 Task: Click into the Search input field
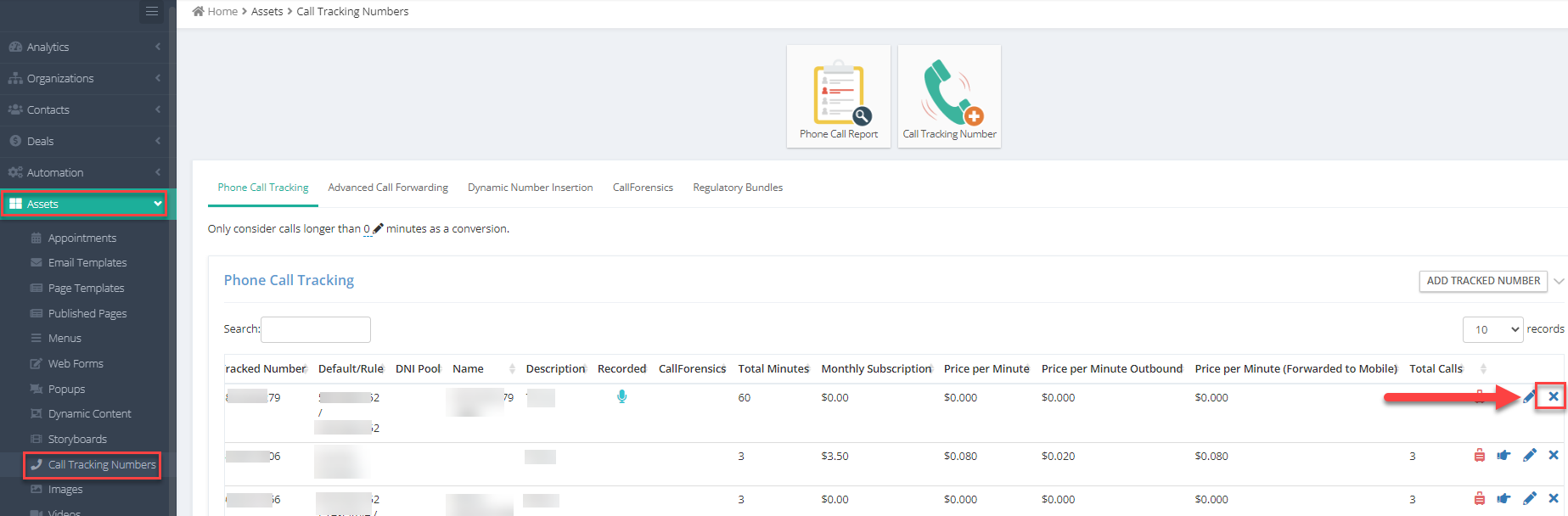pyautogui.click(x=316, y=329)
